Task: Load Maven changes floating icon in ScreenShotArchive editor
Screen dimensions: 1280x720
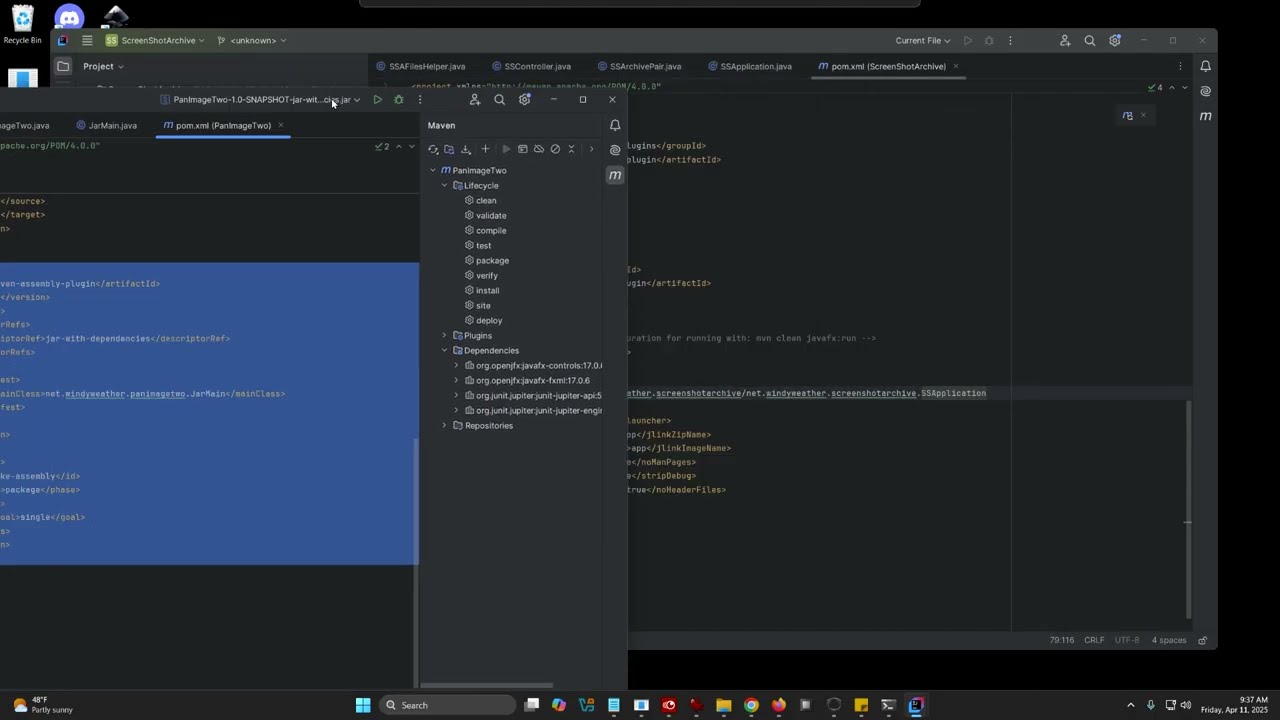Action: tap(1128, 116)
